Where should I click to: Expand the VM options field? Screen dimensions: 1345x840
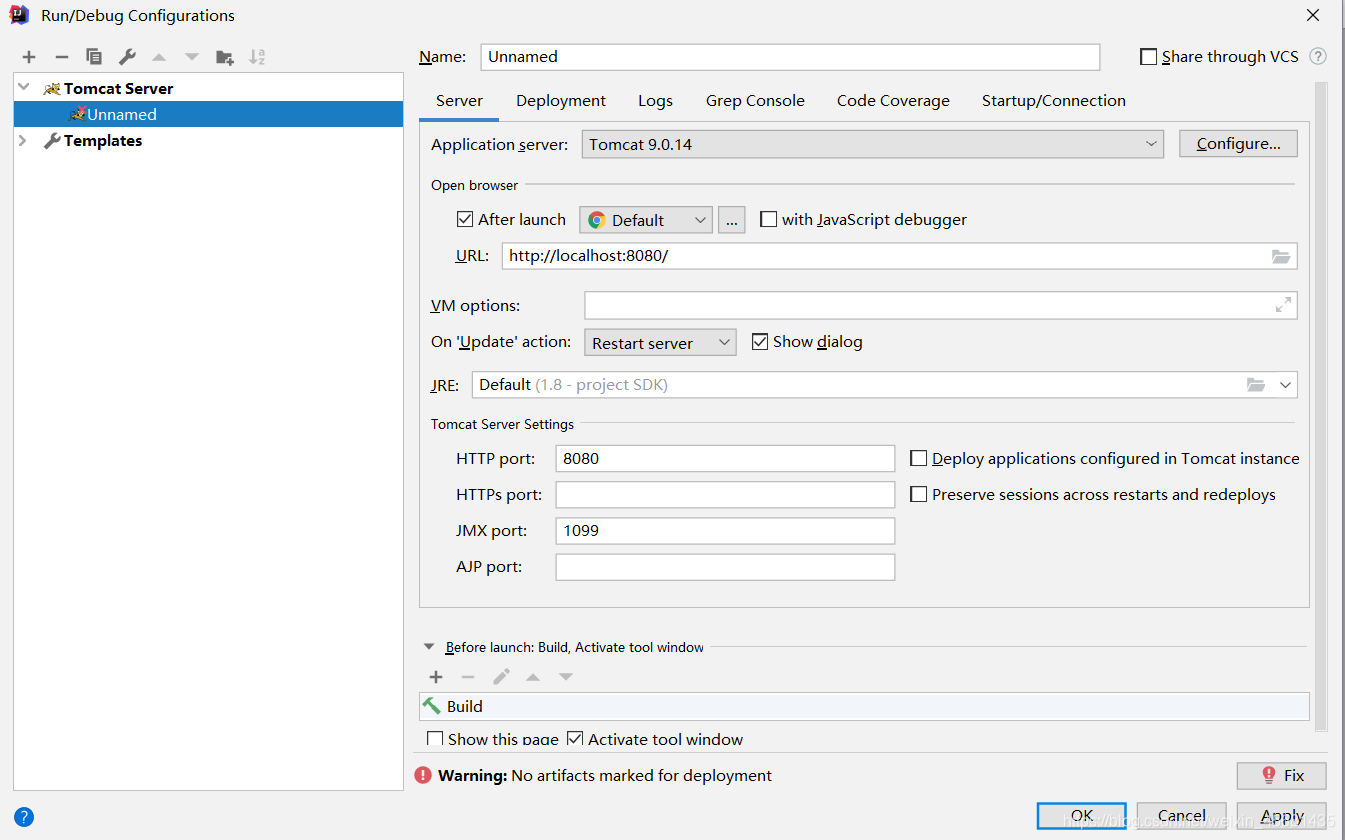[x=1283, y=305]
